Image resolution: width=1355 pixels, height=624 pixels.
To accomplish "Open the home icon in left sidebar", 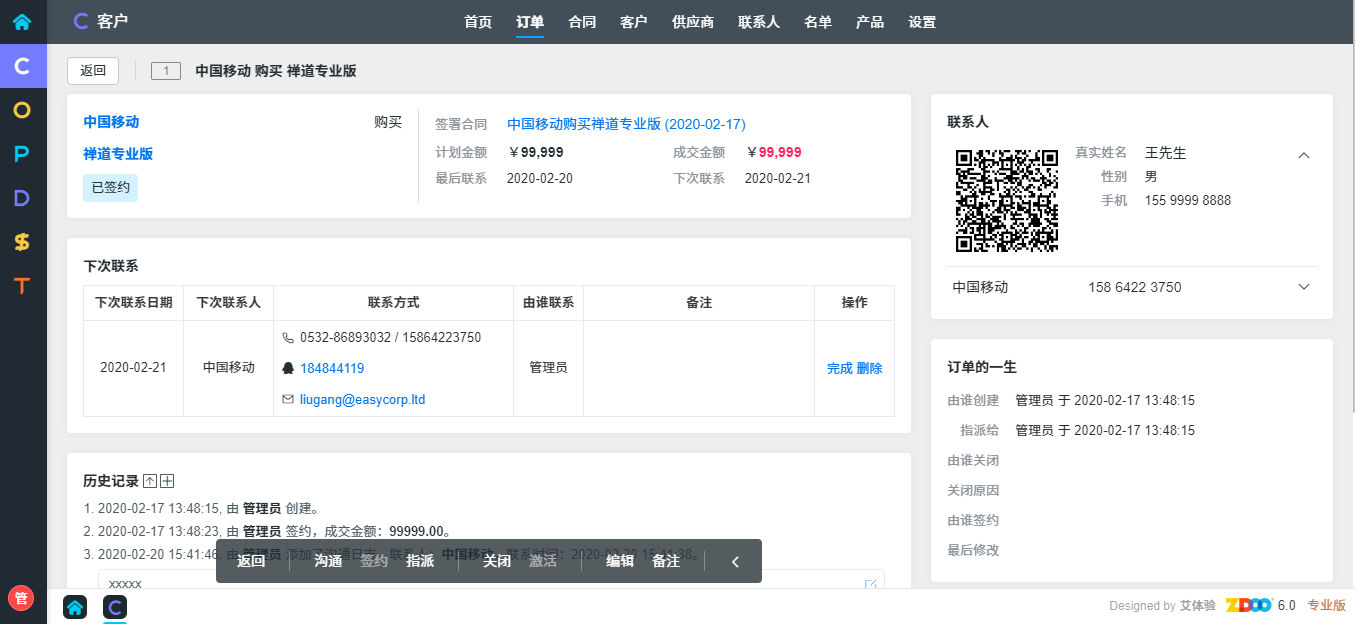I will tap(22, 21).
